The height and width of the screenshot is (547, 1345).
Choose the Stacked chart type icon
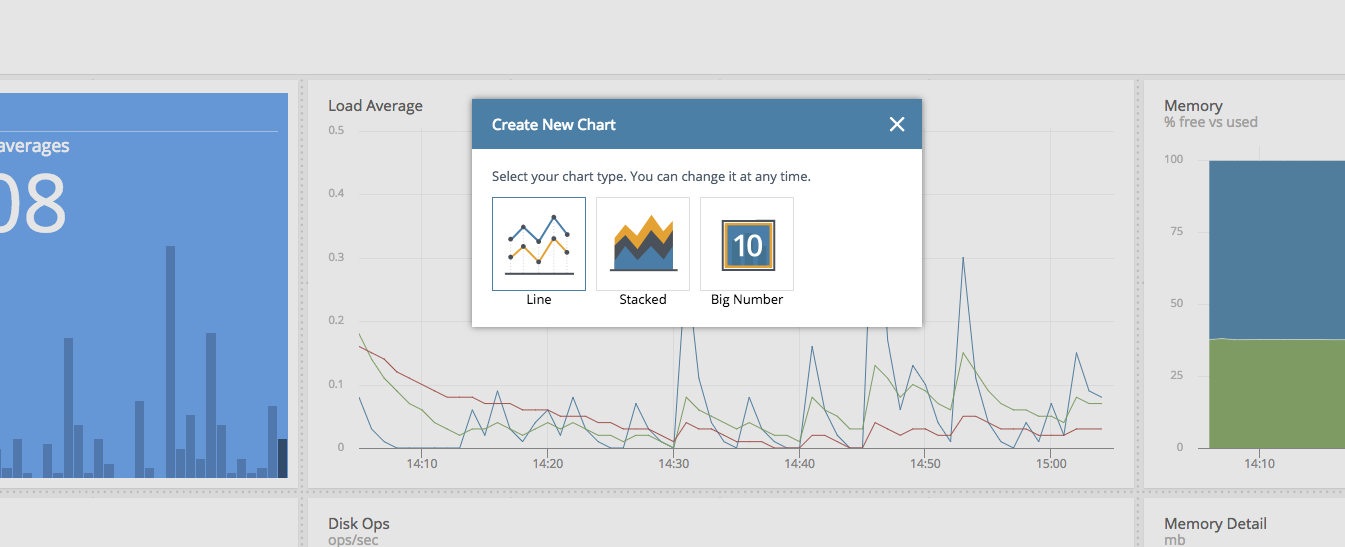pos(643,244)
